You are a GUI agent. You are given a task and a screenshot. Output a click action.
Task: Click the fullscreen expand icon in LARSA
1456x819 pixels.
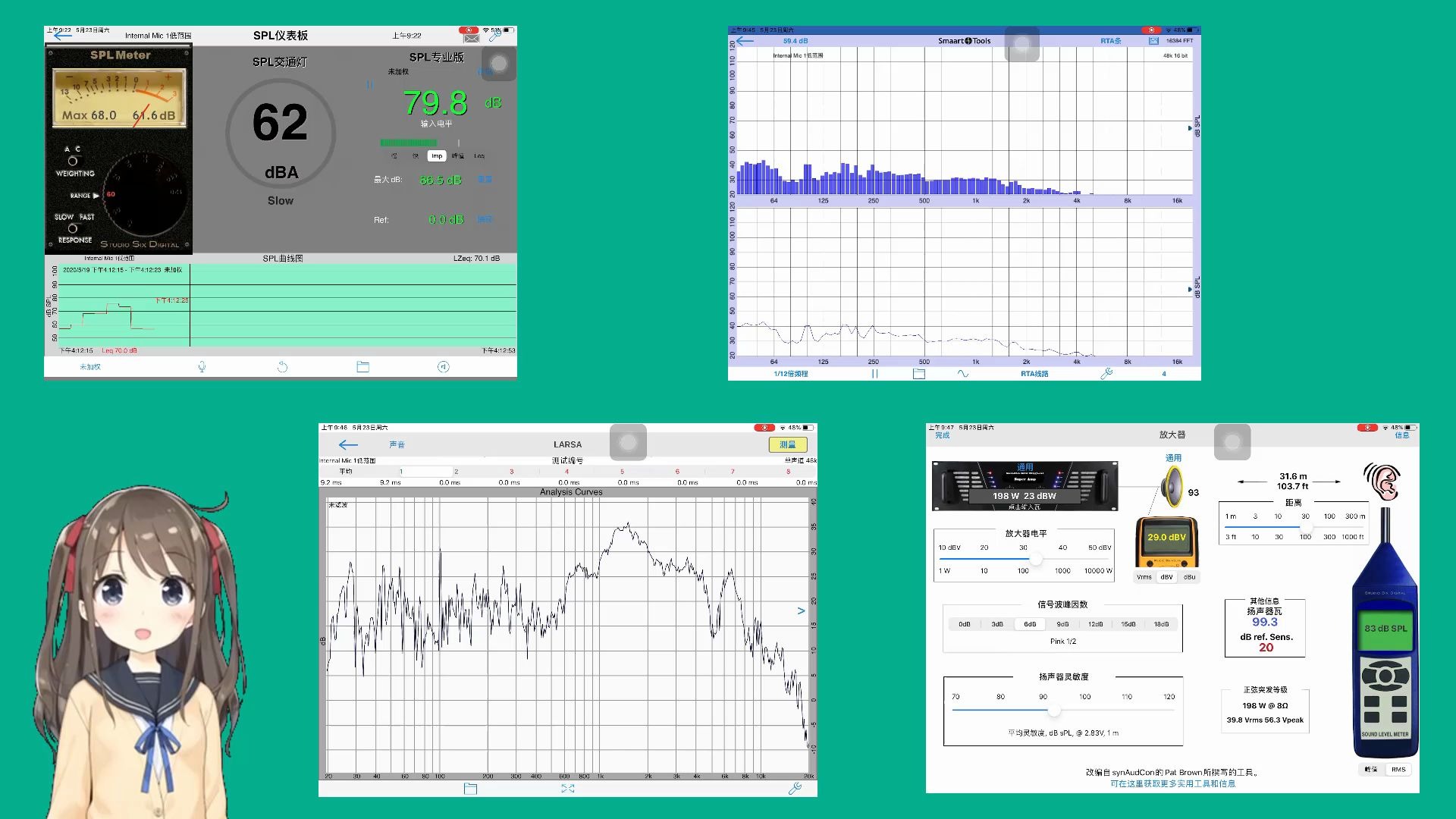point(568,789)
